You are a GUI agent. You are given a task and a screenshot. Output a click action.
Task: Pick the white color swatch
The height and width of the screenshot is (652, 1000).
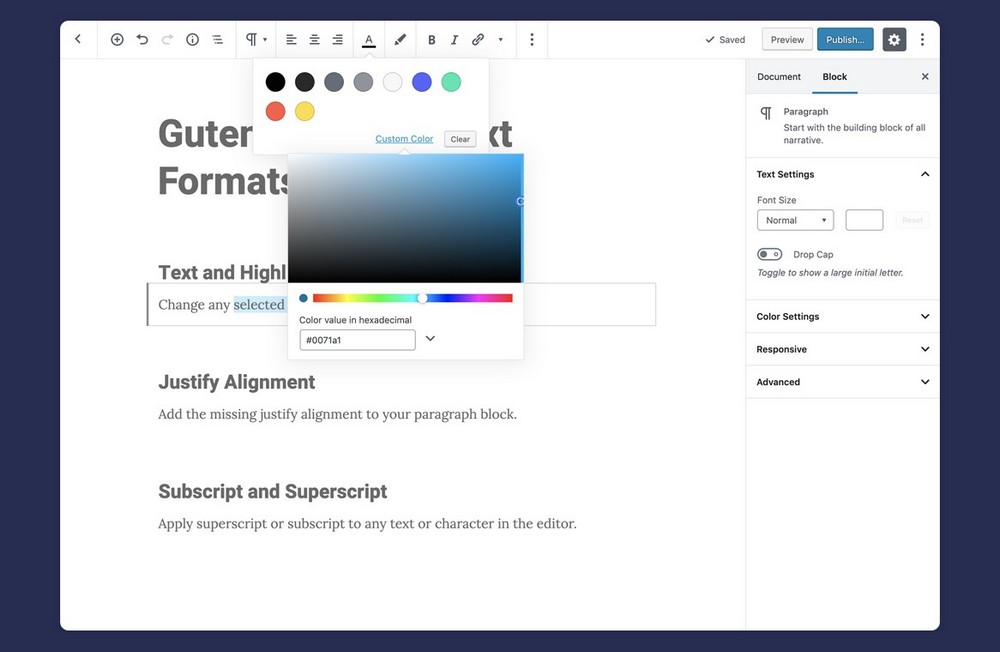point(392,82)
